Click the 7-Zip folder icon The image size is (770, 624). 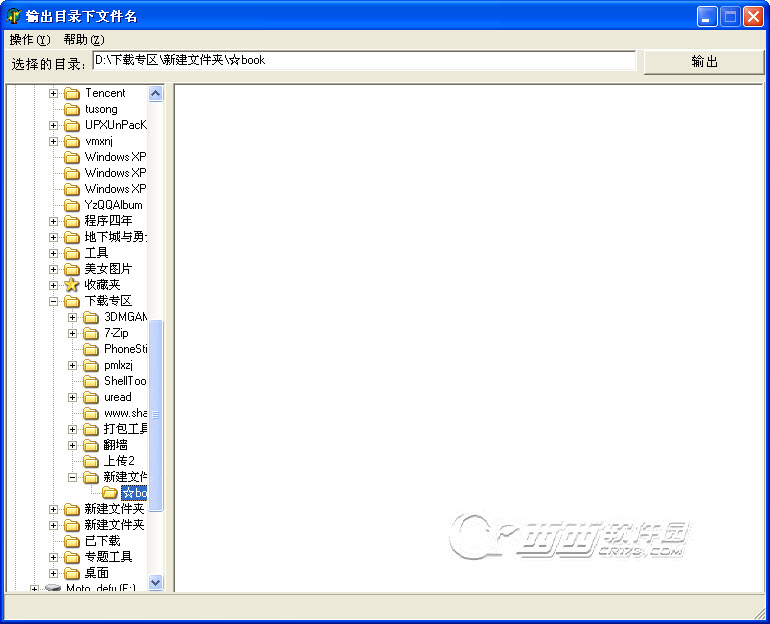(91, 333)
